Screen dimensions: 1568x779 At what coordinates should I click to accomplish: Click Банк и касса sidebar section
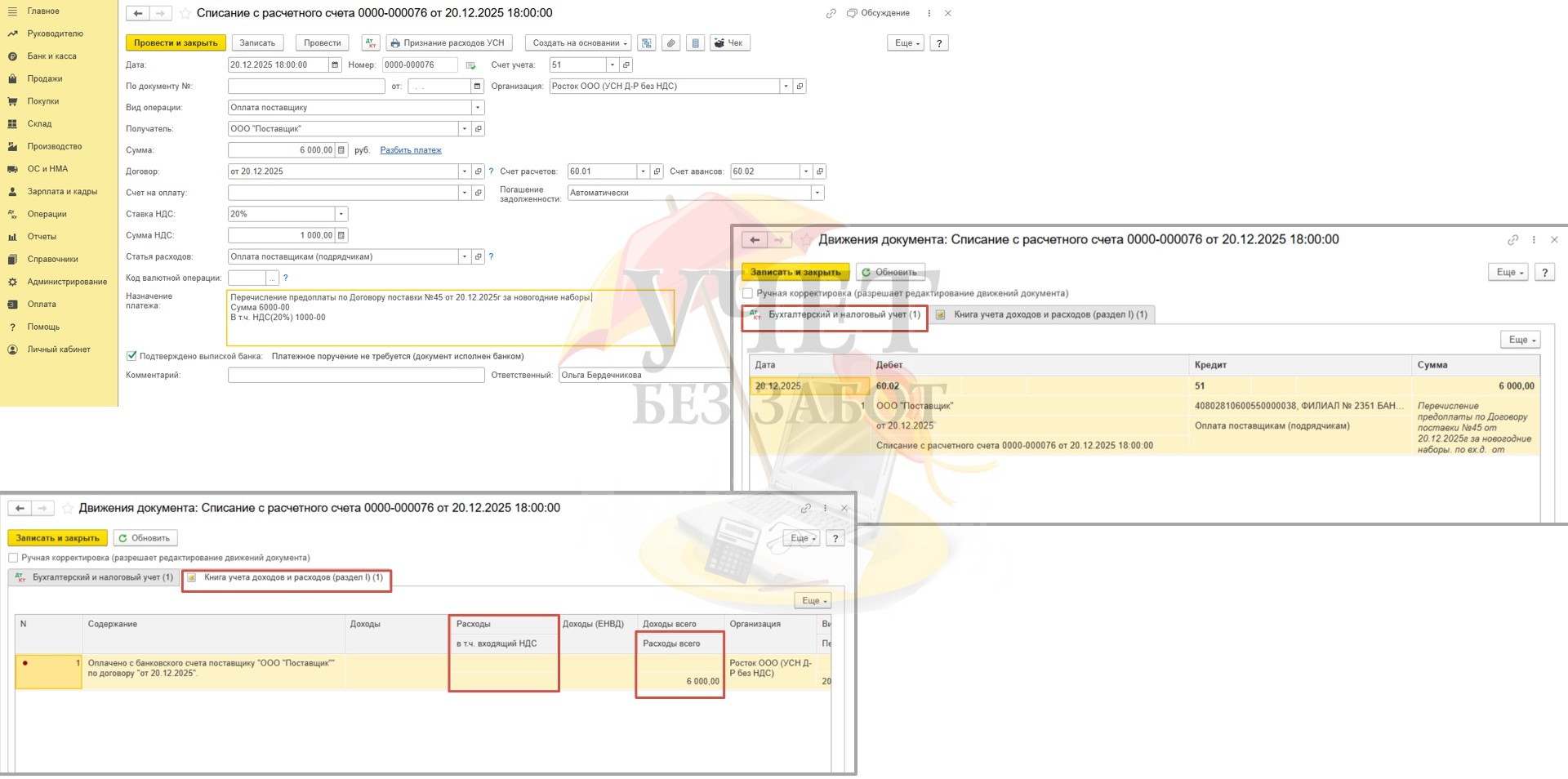coord(51,56)
